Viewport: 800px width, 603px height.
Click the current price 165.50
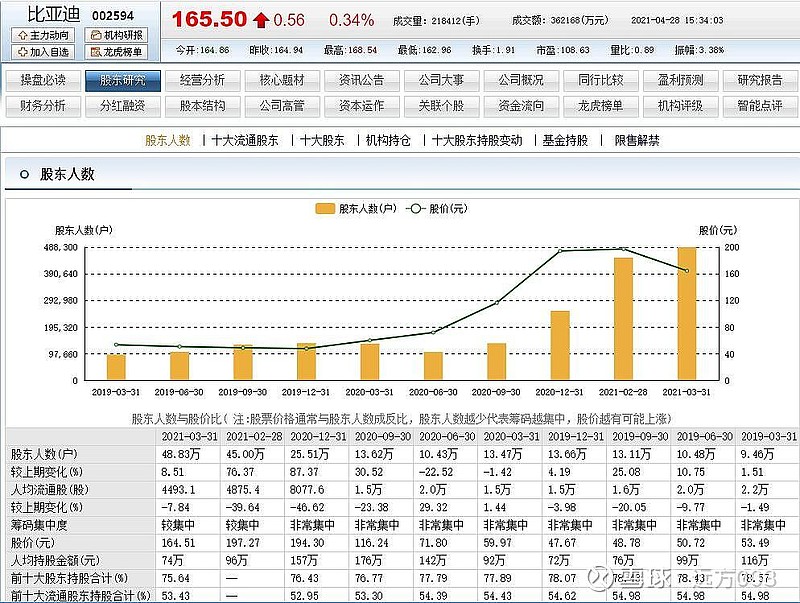[210, 19]
